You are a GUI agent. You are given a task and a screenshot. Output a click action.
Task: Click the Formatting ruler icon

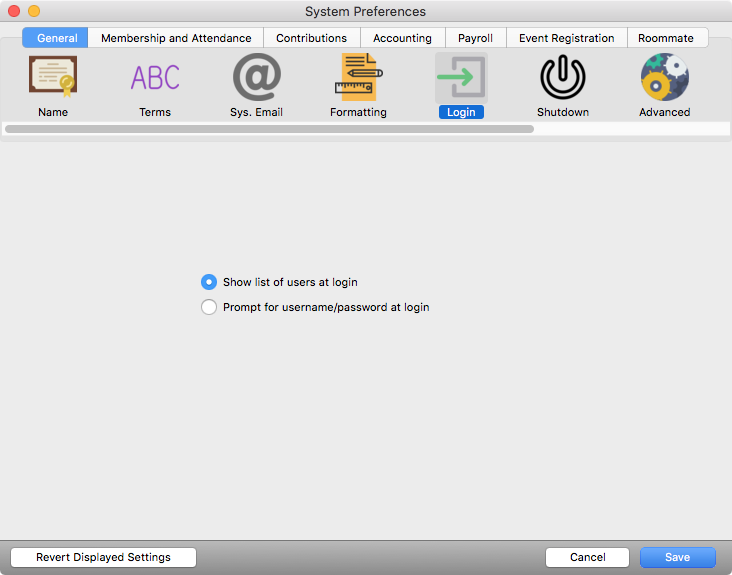point(358,78)
